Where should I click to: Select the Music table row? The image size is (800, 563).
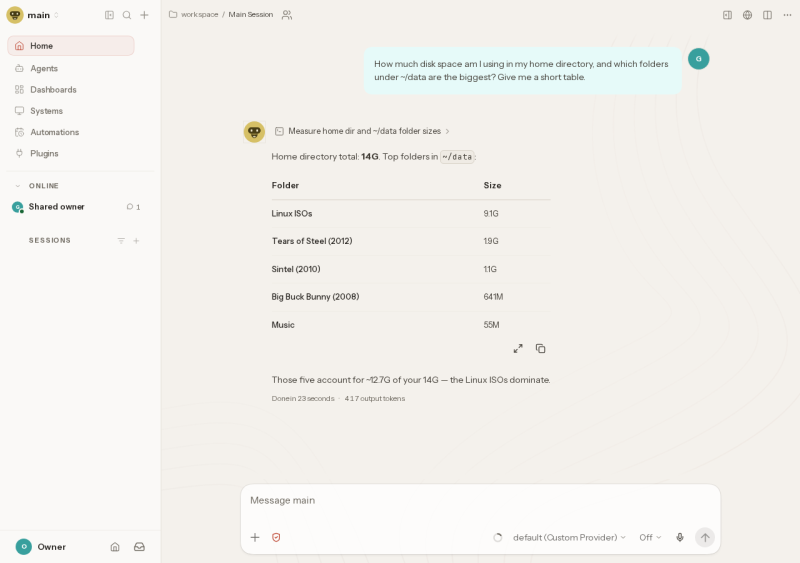pos(411,325)
